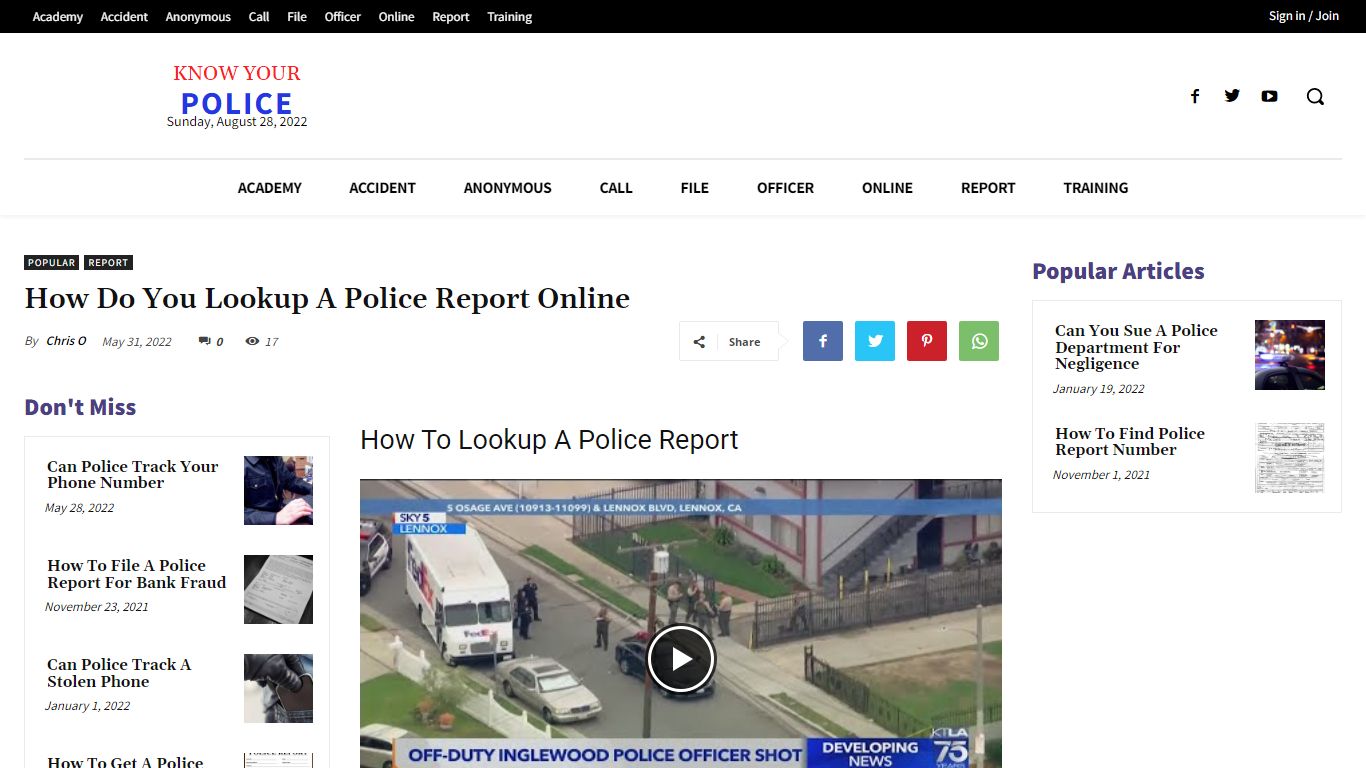The width and height of the screenshot is (1366, 768).
Task: Open Can Police Track A Stolen Phone article
Action: pyautogui.click(x=119, y=673)
